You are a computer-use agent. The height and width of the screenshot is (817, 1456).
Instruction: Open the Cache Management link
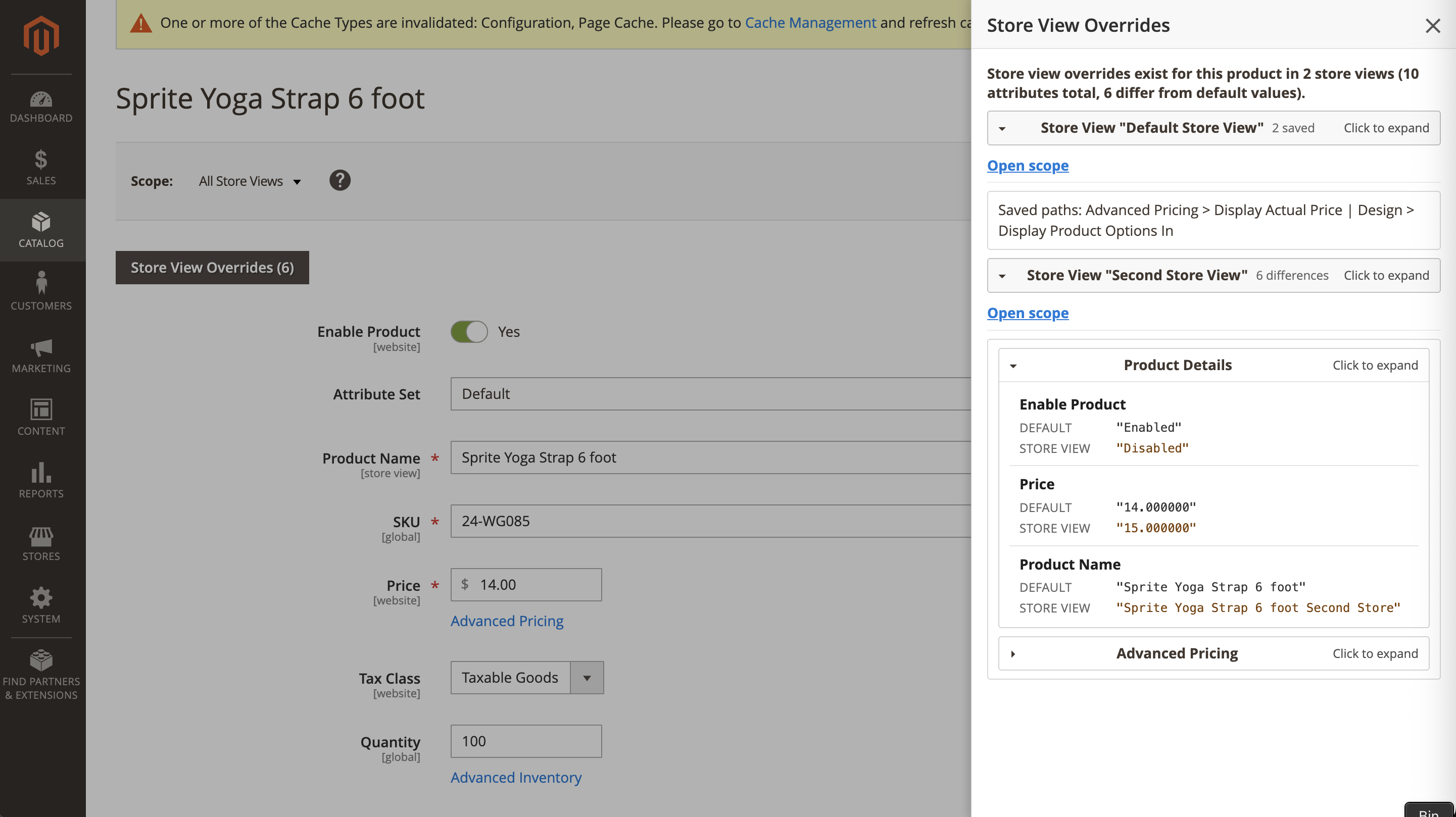coord(810,23)
